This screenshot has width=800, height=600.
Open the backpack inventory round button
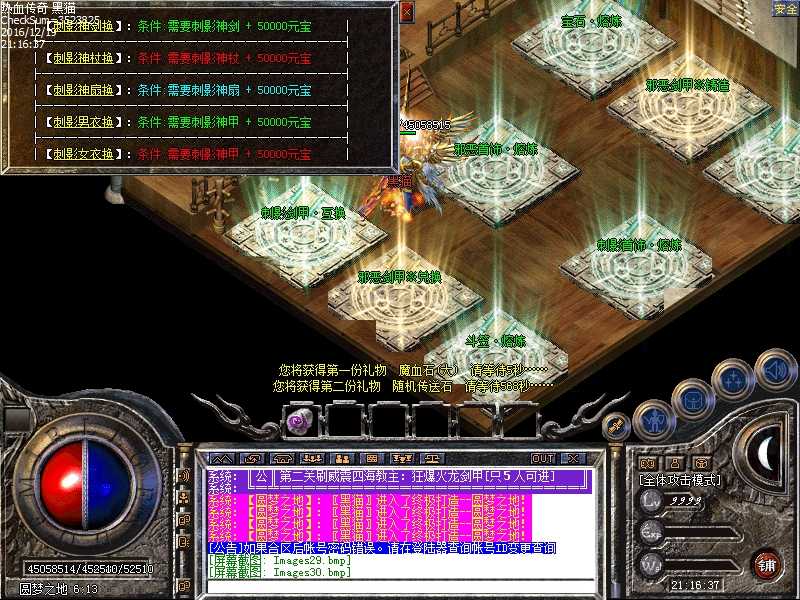point(692,401)
